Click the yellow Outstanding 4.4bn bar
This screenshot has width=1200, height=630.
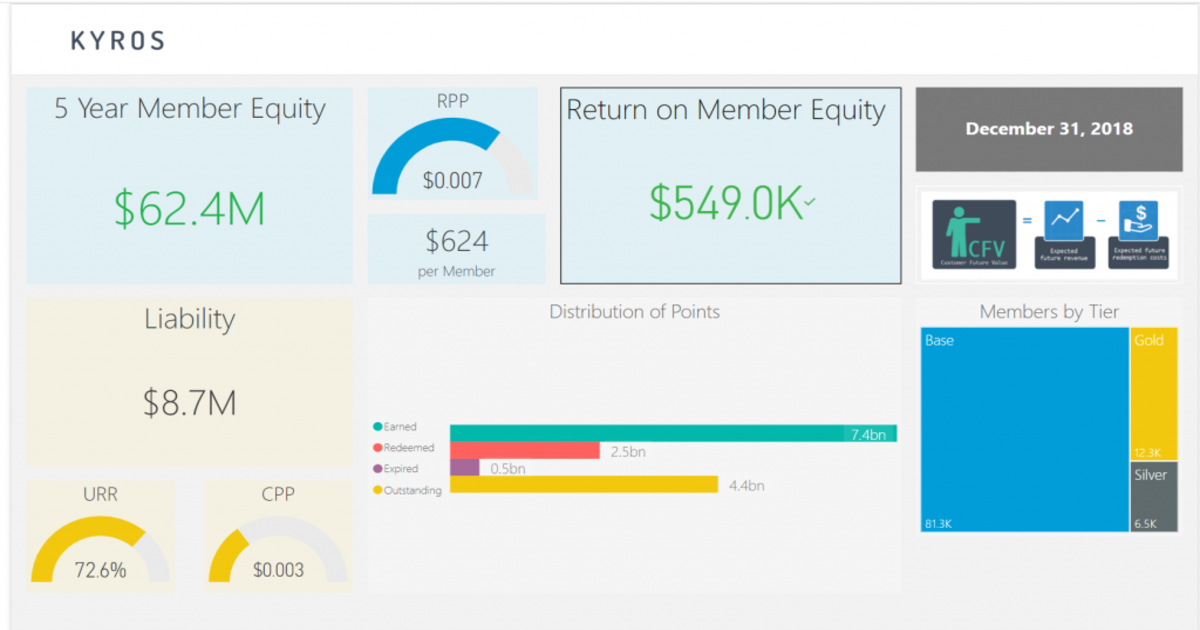(x=584, y=485)
